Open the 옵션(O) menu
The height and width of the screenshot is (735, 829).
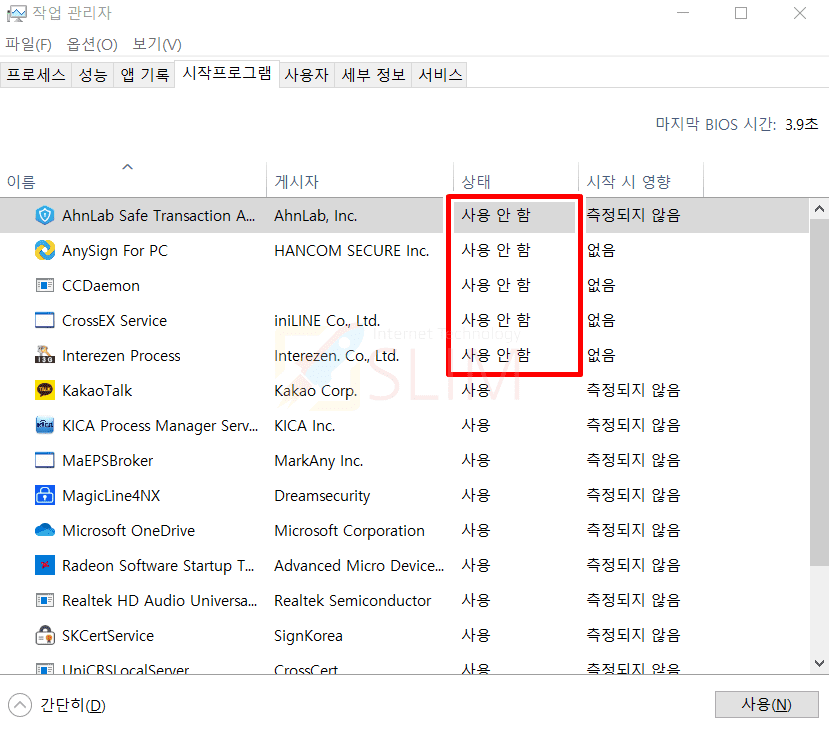point(92,44)
